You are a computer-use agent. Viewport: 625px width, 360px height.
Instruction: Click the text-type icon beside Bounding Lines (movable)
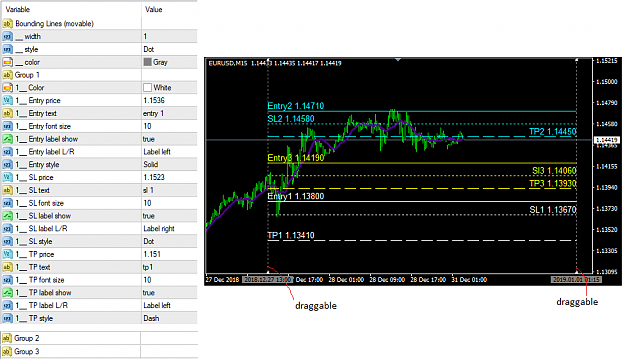click(8, 24)
